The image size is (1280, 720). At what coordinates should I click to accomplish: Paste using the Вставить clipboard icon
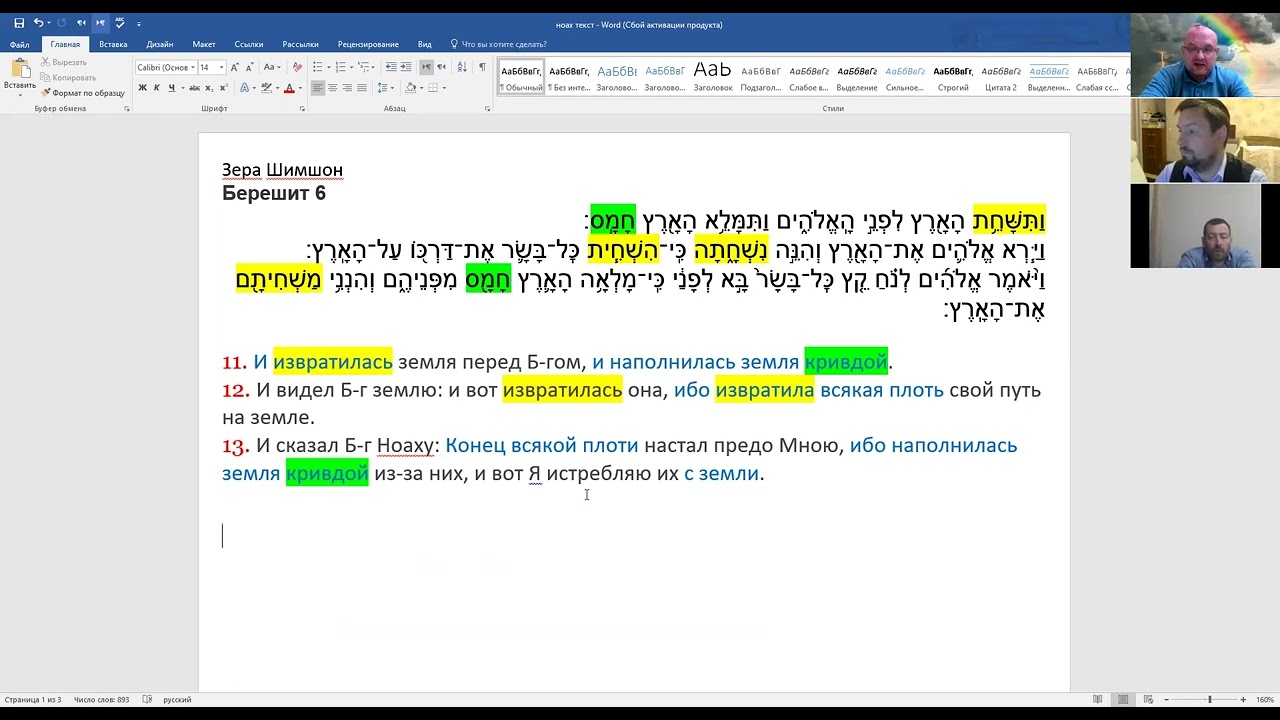tap(20, 67)
